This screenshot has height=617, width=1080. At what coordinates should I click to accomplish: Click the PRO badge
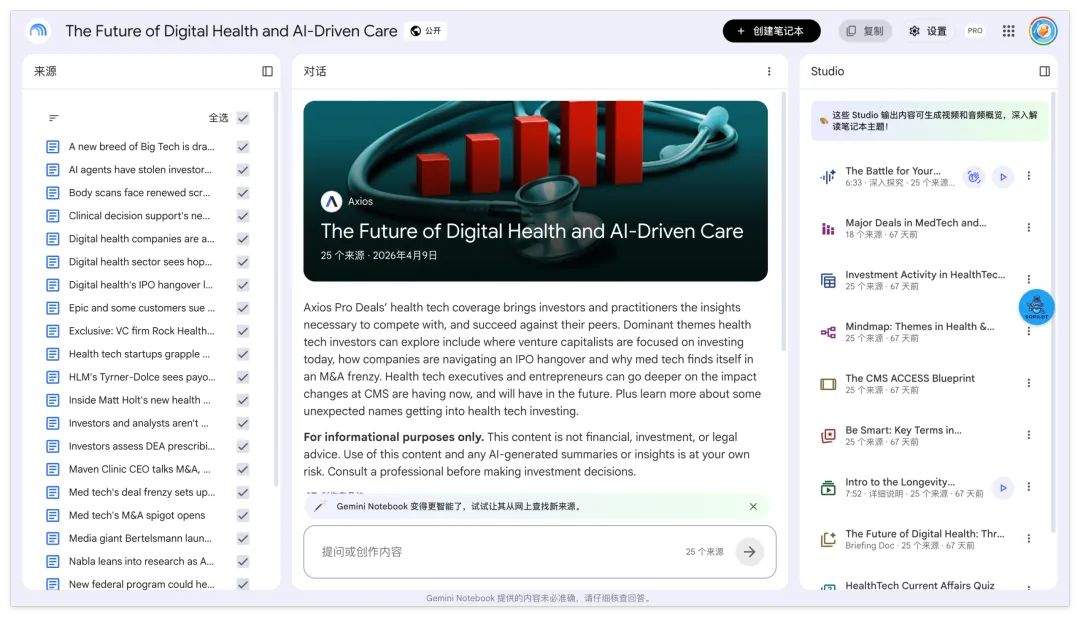pyautogui.click(x=975, y=31)
